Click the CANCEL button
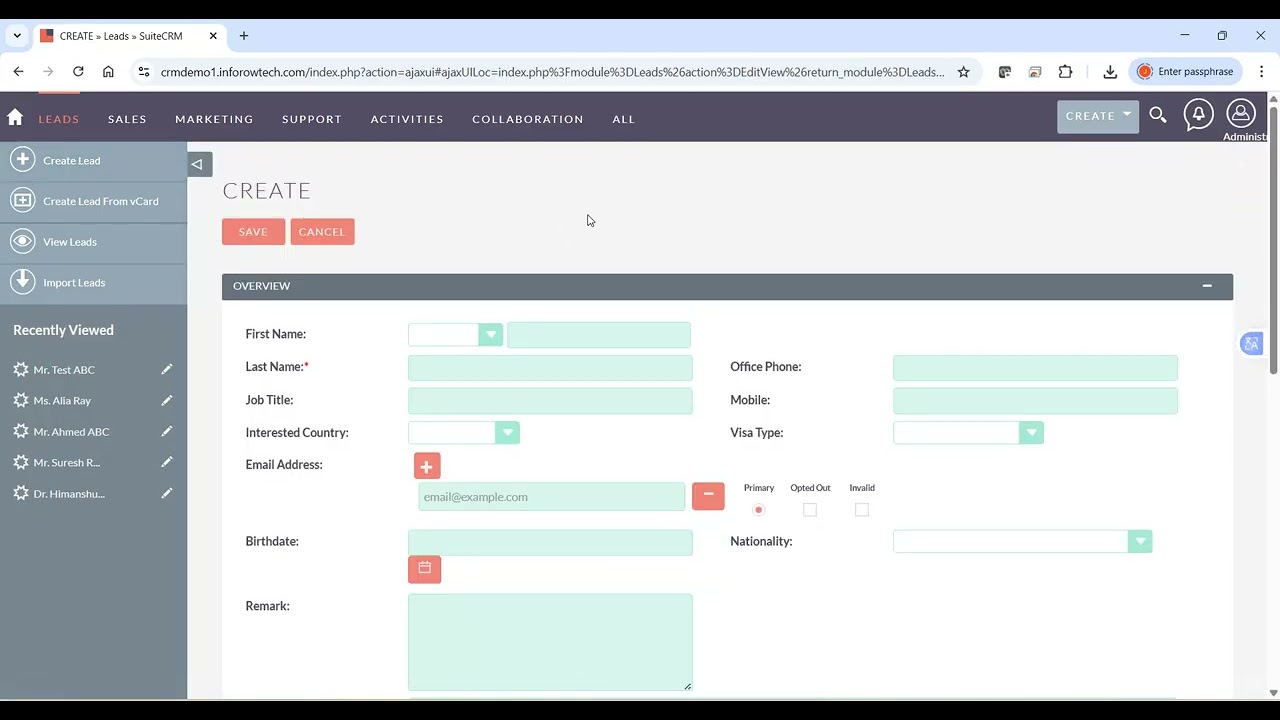 point(322,232)
